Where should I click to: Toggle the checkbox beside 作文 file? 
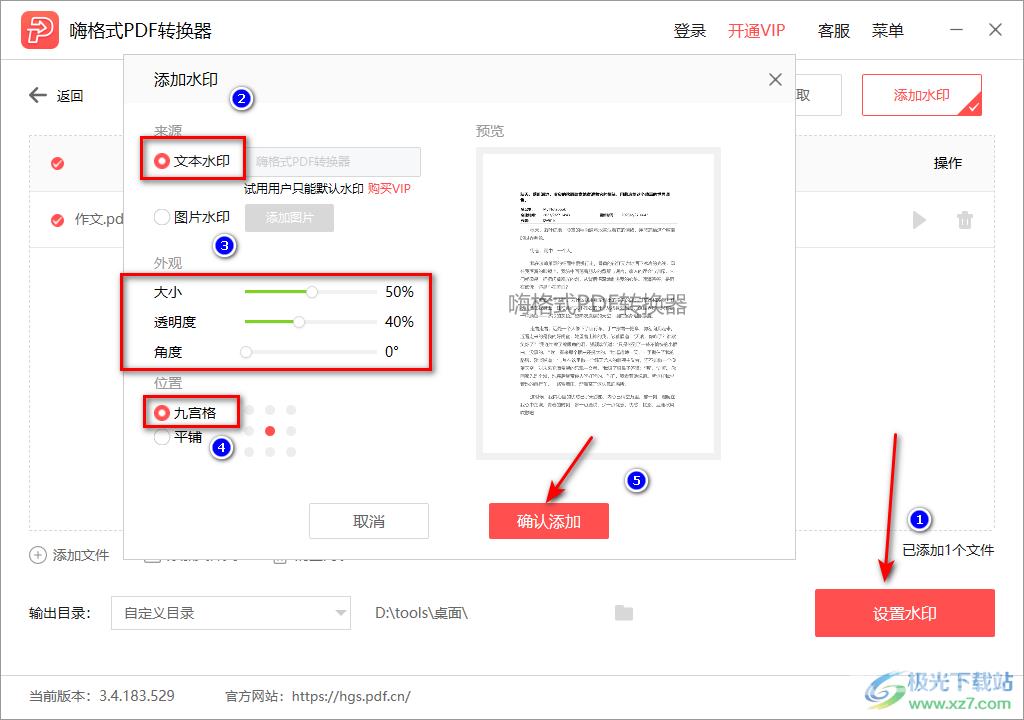(x=57, y=220)
